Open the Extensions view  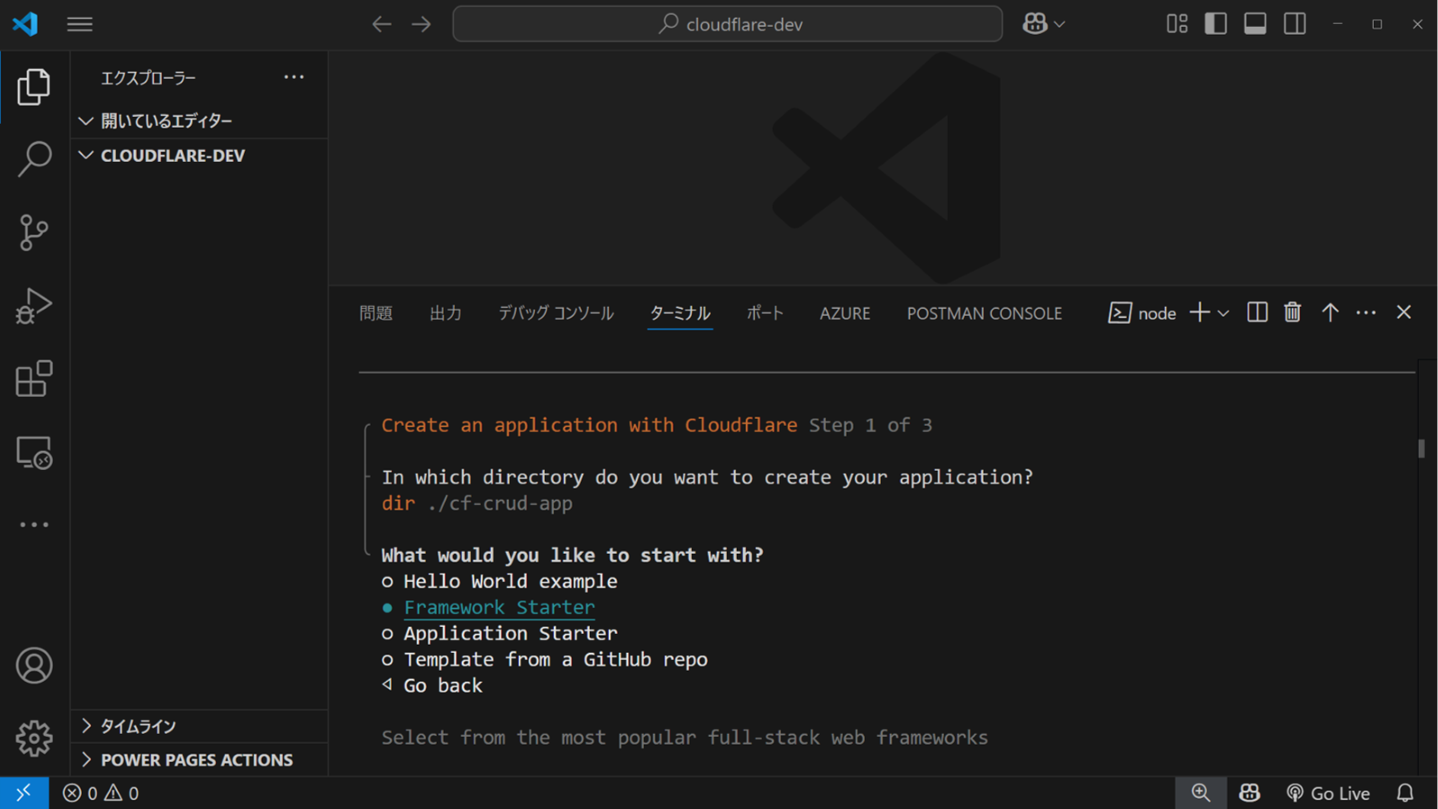pyautogui.click(x=34, y=379)
